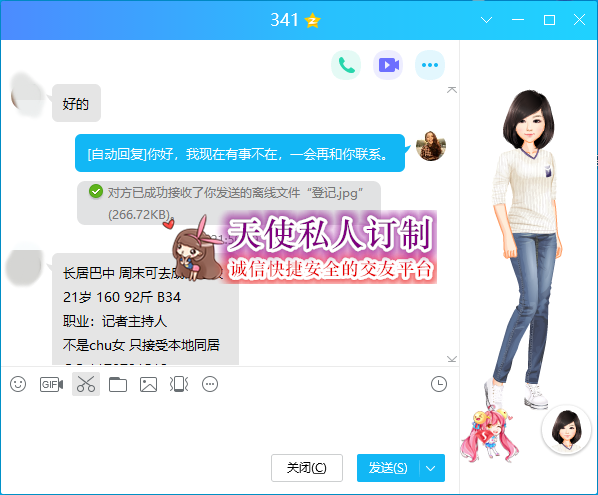The width and height of the screenshot is (598, 495).
Task: Expand the send options arrow
Action: coord(431,468)
